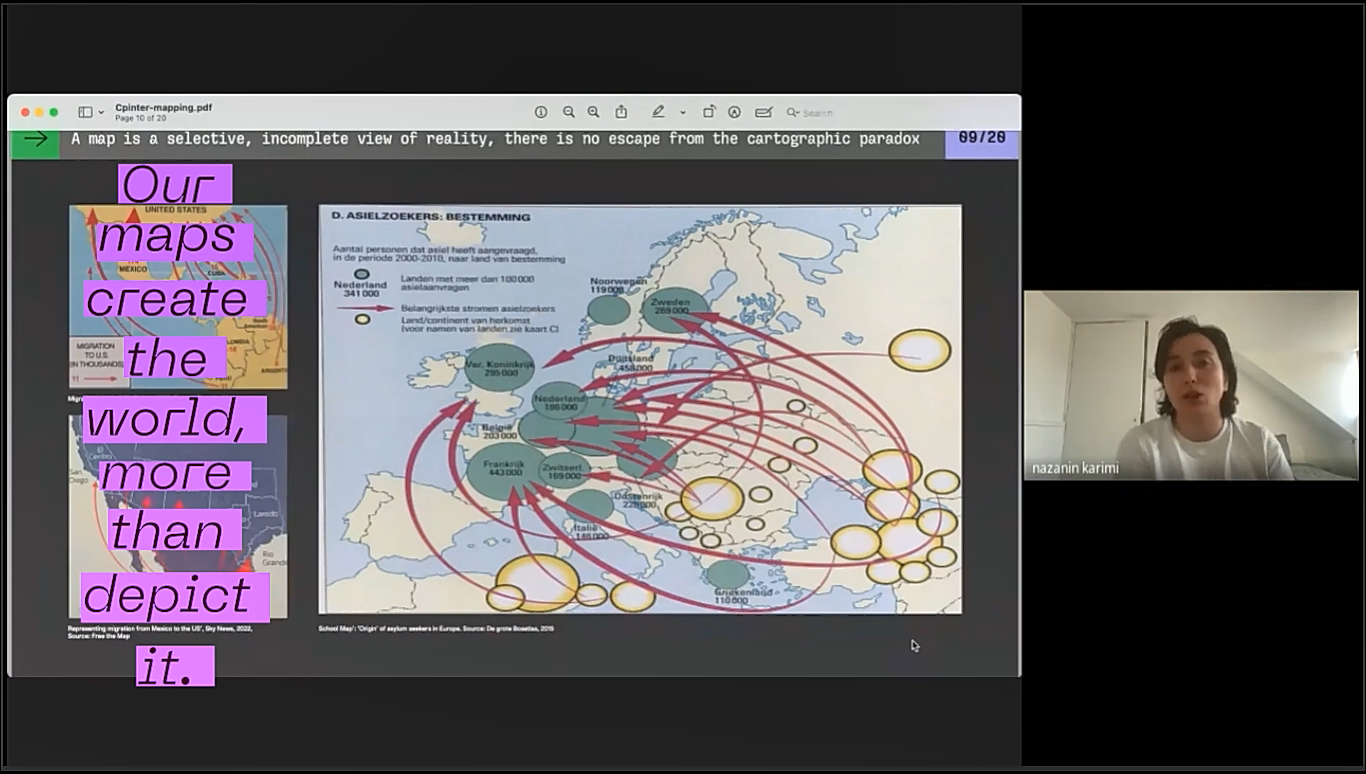Click the Cpinter-mapping.pdf title
Screen dimensions: 1366x774
163,107
